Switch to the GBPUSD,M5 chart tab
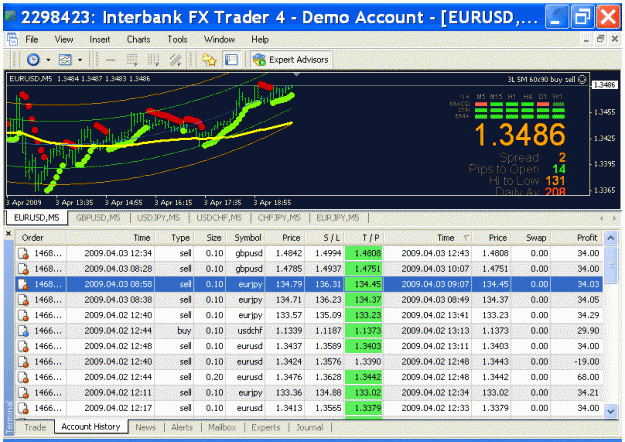 [x=98, y=218]
